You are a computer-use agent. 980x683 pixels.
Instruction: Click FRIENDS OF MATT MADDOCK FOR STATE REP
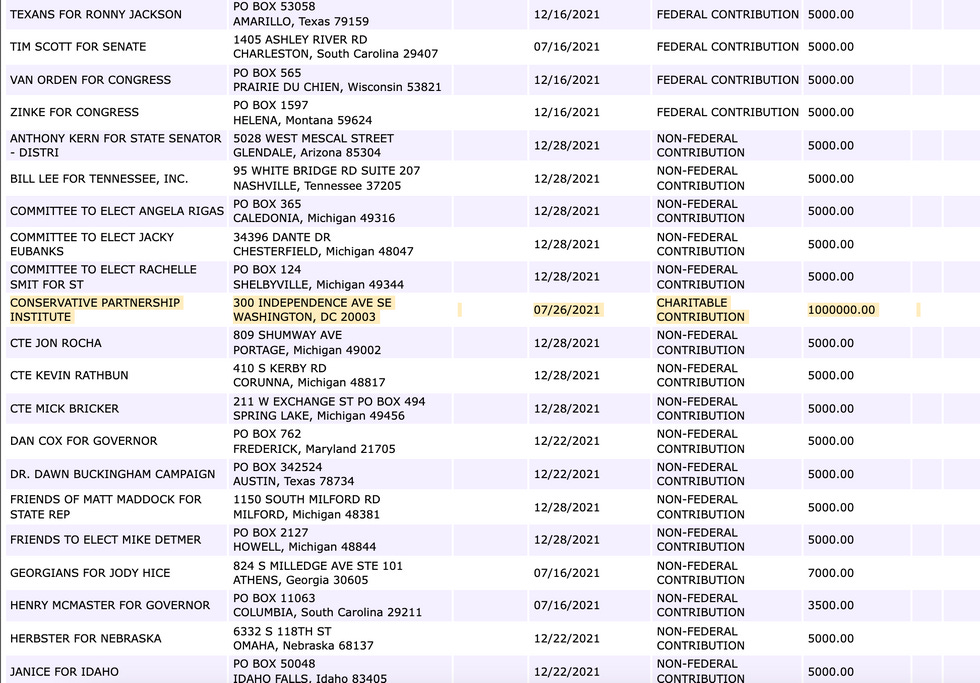coord(106,507)
